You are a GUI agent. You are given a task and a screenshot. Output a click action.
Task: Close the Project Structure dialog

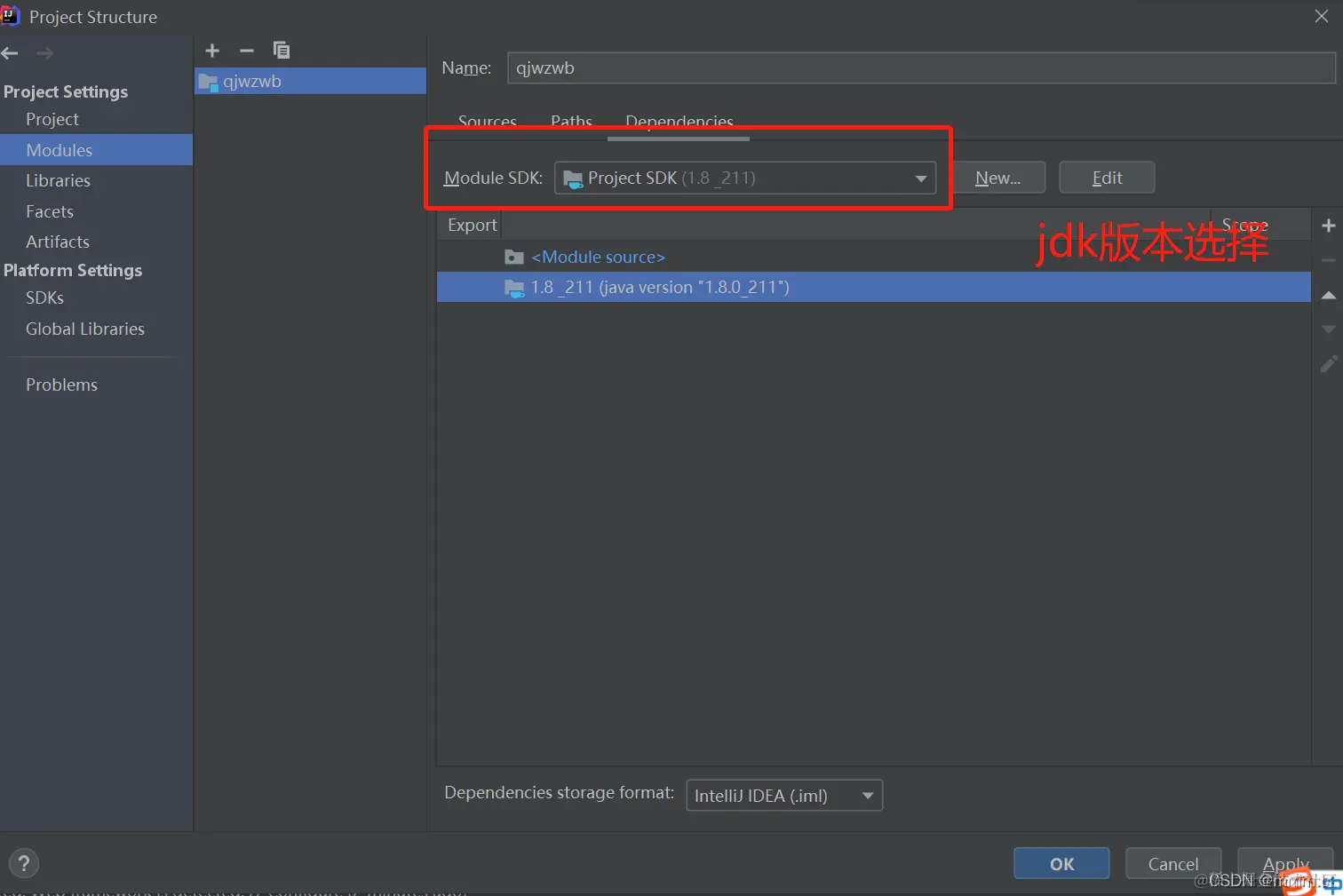tap(1322, 16)
